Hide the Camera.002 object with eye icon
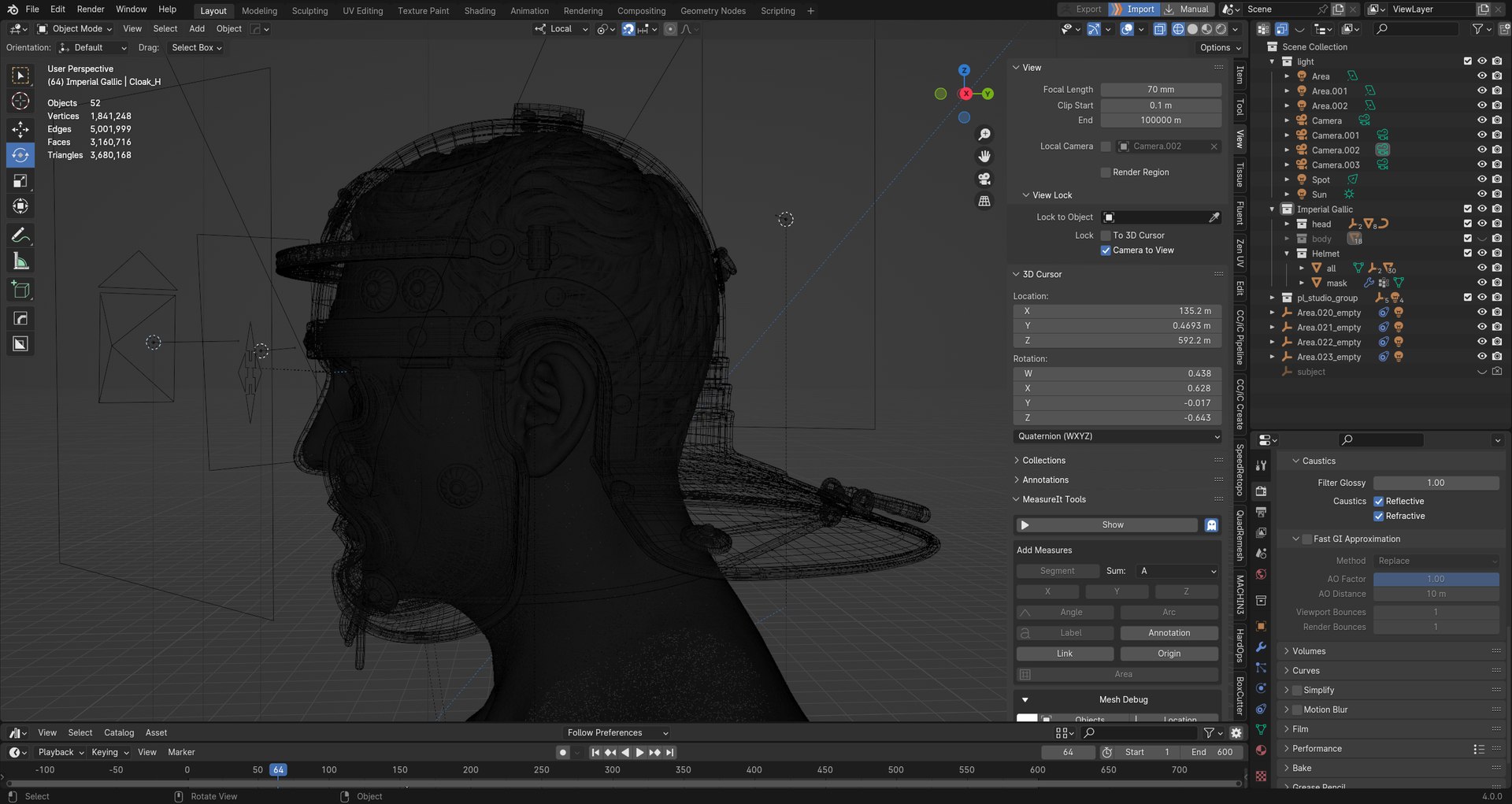Image resolution: width=1512 pixels, height=804 pixels. click(x=1481, y=150)
